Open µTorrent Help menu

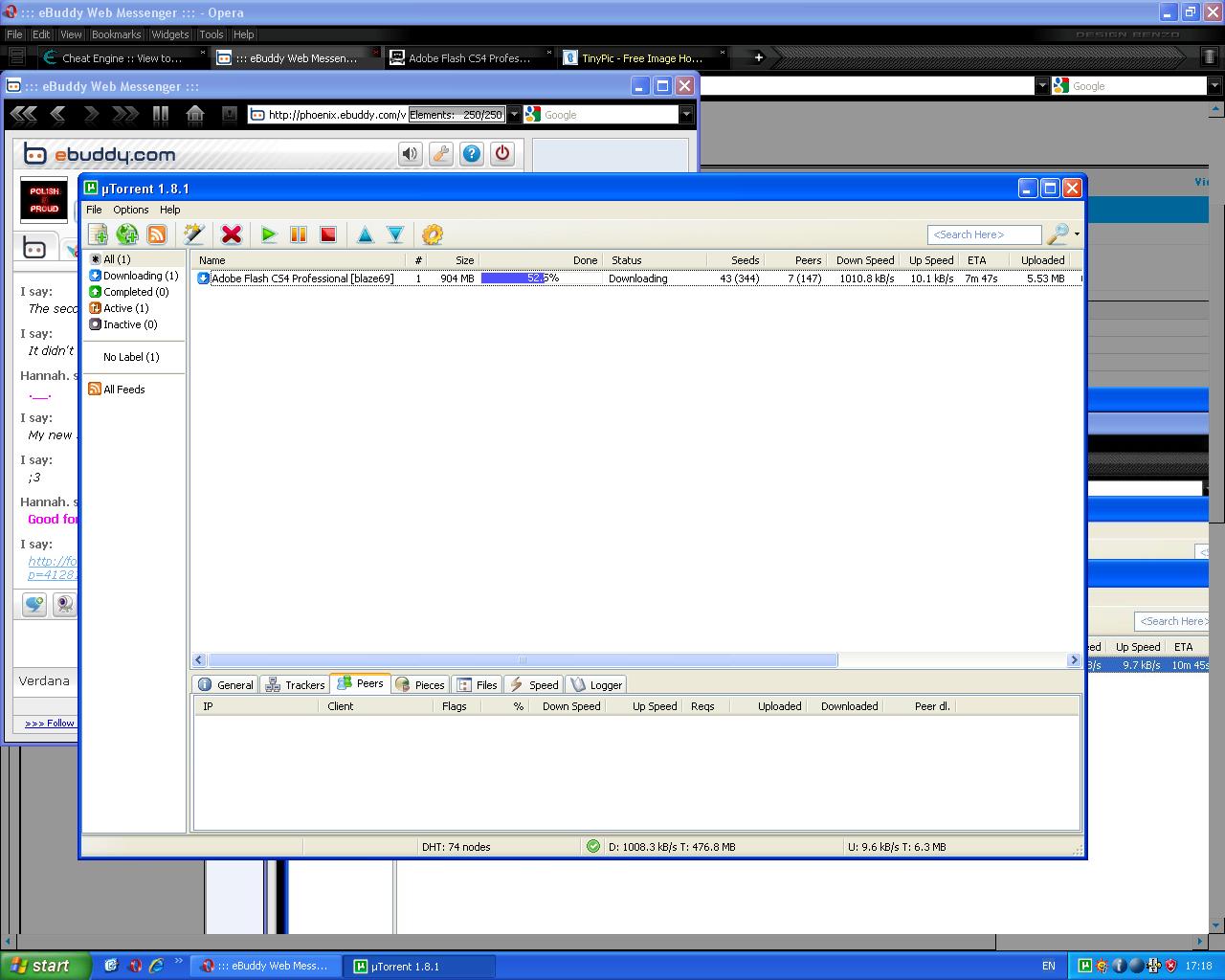[x=169, y=210]
